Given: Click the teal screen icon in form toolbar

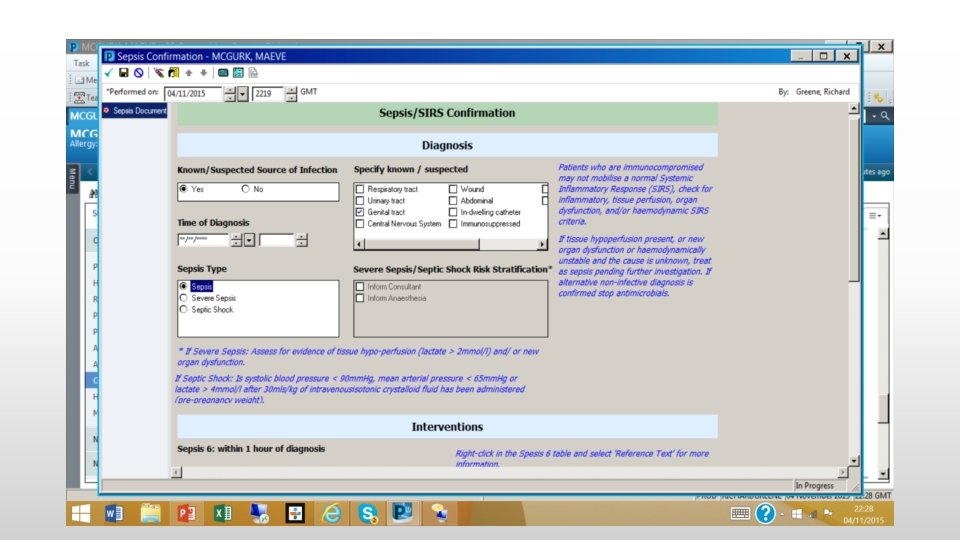Looking at the screenshot, I should click(223, 73).
